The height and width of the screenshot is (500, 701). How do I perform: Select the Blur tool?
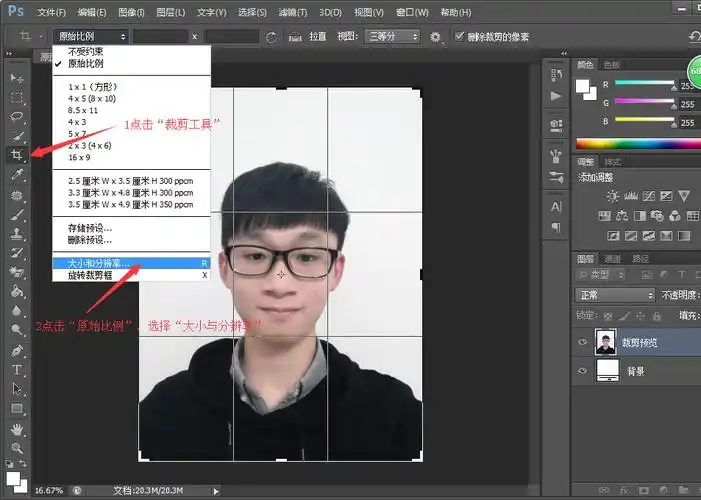coord(17,310)
